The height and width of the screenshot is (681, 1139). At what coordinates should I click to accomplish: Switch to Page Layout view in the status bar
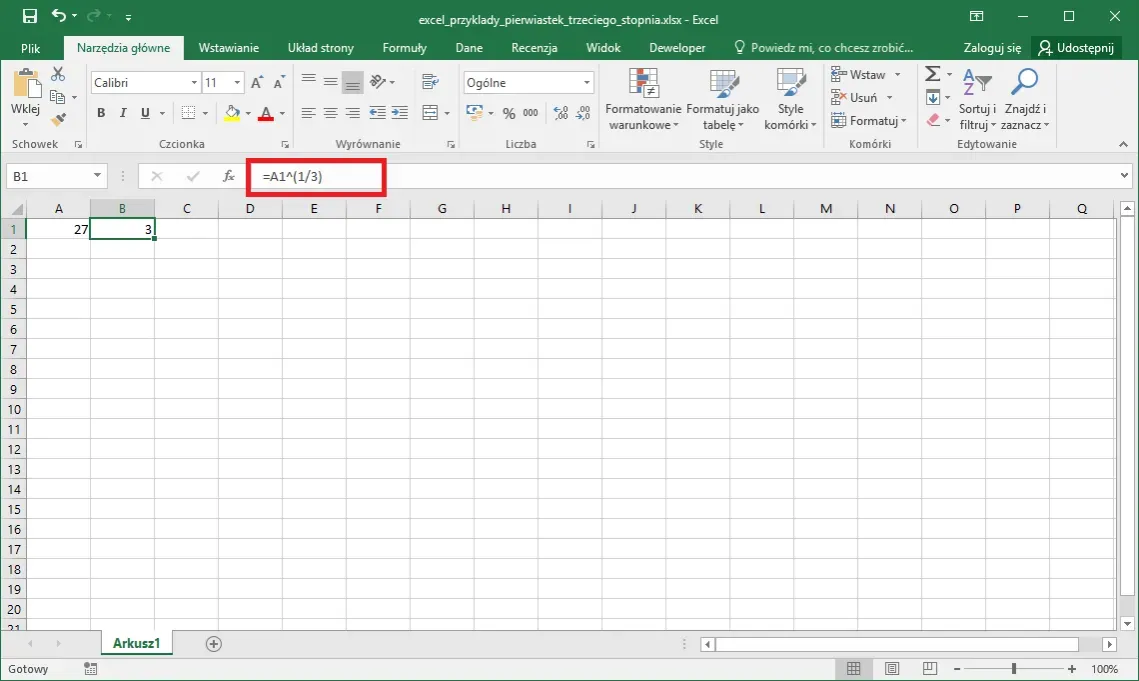pos(892,669)
